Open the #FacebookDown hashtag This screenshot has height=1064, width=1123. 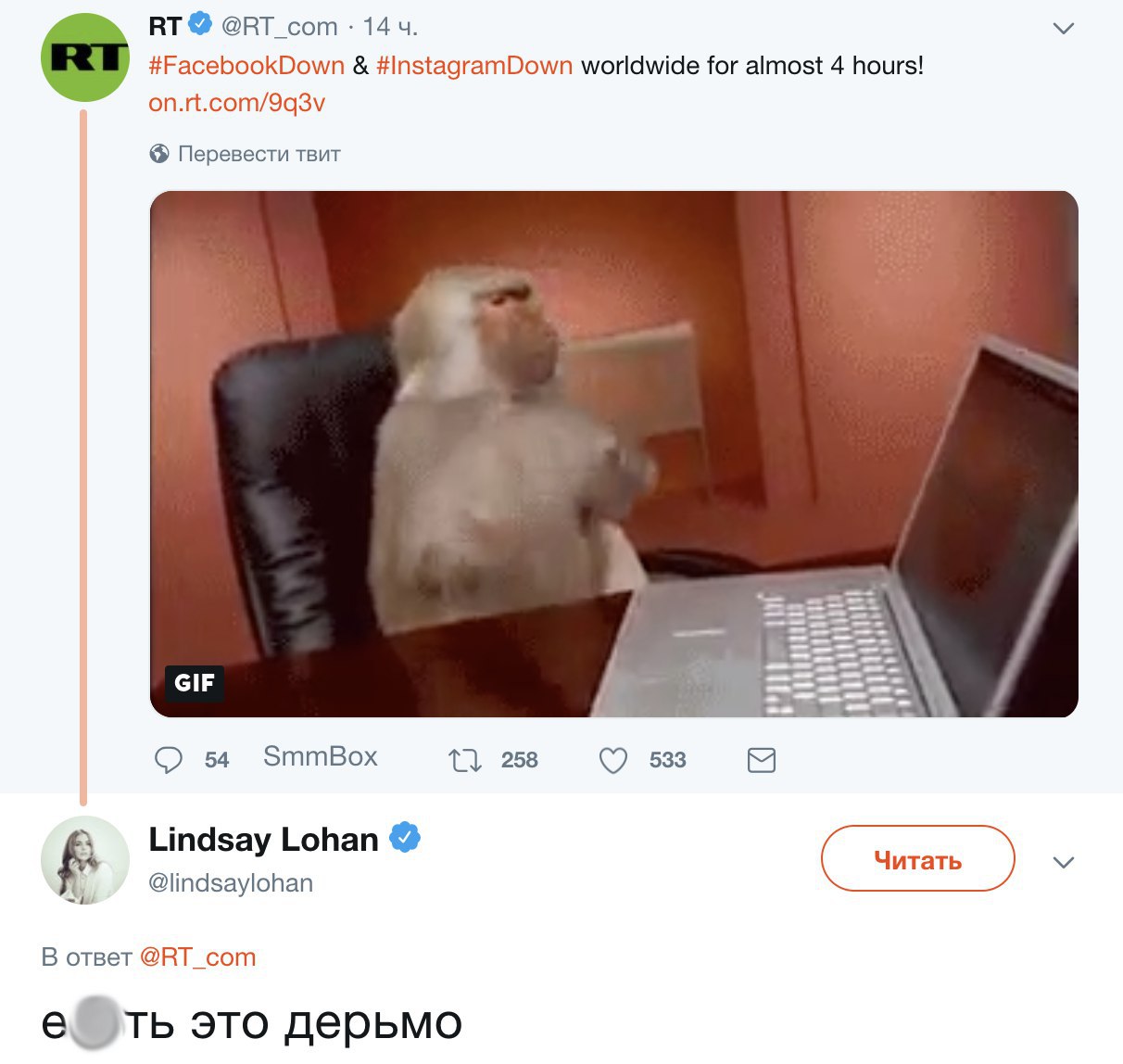tap(246, 66)
